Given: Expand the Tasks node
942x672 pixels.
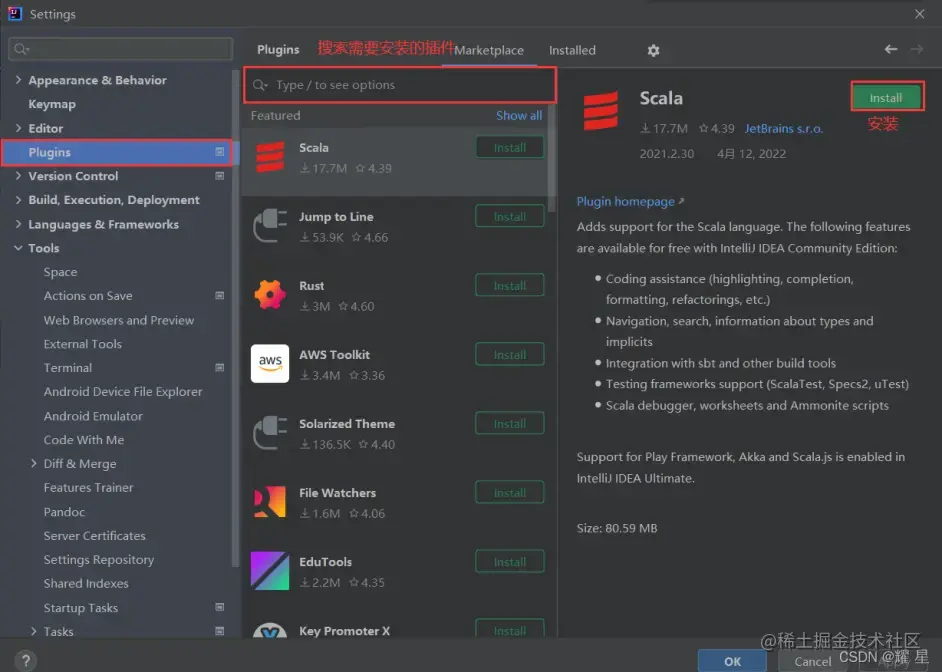Looking at the screenshot, I should pos(33,631).
